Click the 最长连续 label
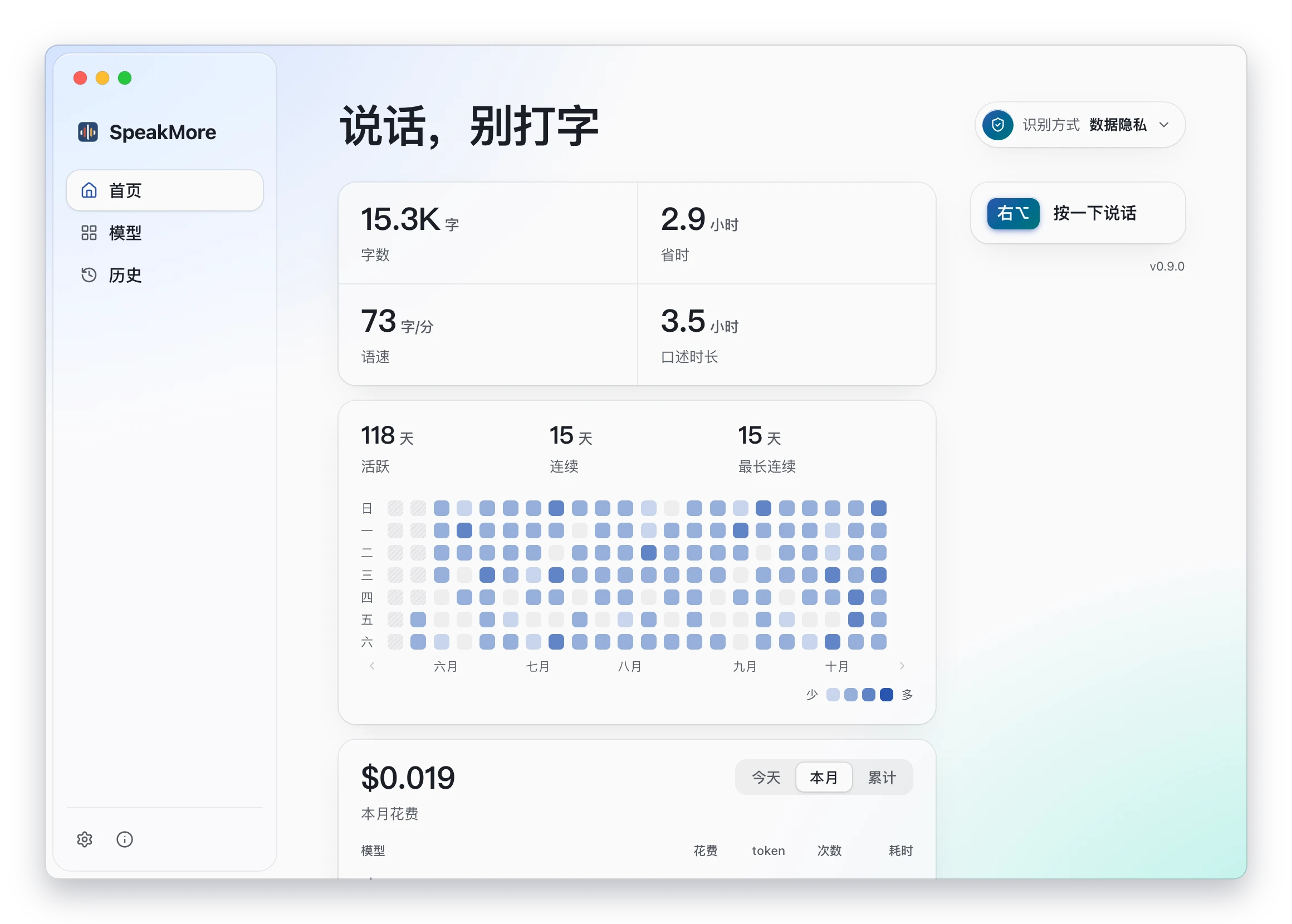 coord(767,466)
